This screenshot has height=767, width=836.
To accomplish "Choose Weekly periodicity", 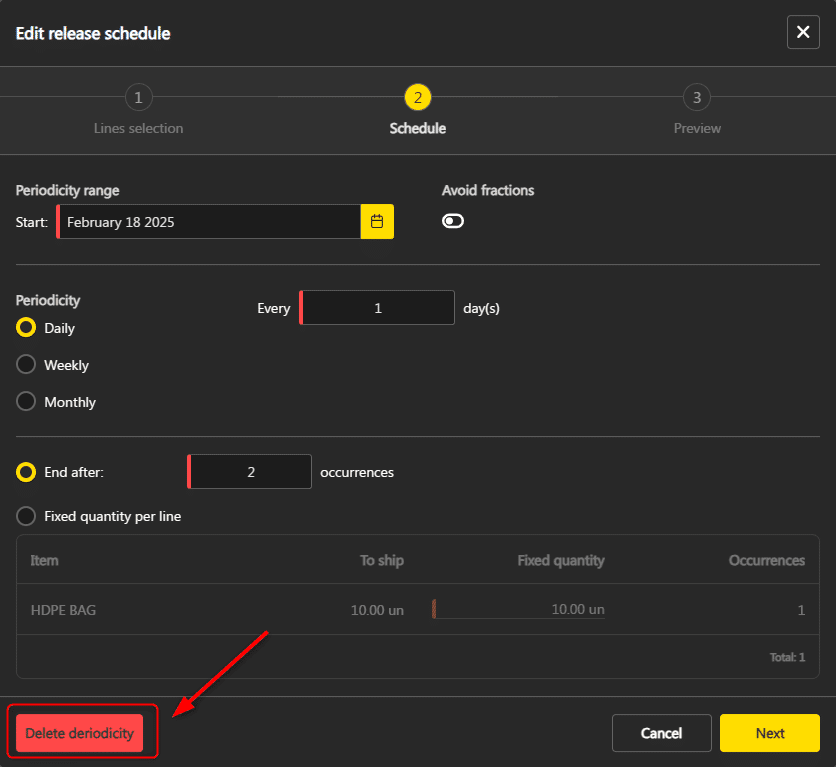I will [27, 365].
